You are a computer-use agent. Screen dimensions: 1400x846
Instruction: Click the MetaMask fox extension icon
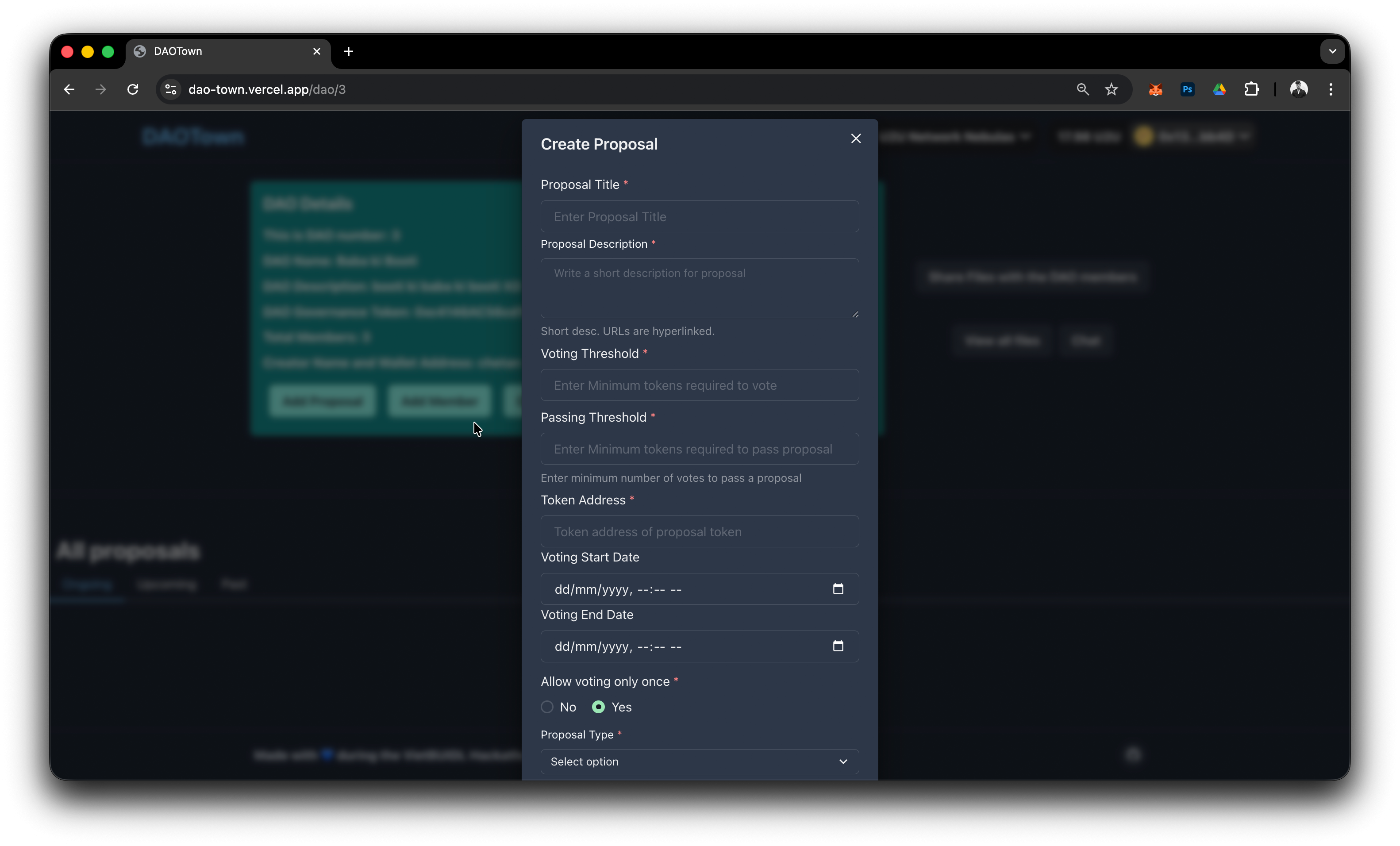(x=1155, y=89)
